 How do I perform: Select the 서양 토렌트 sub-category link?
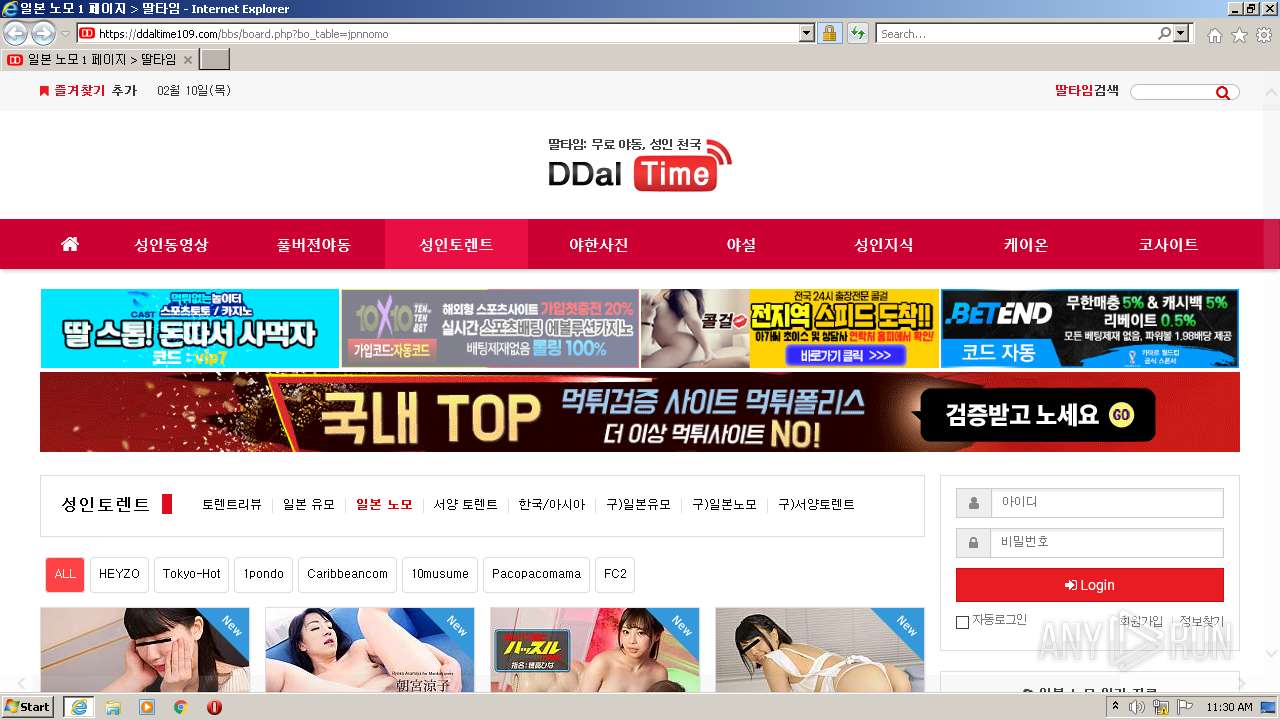pos(465,505)
